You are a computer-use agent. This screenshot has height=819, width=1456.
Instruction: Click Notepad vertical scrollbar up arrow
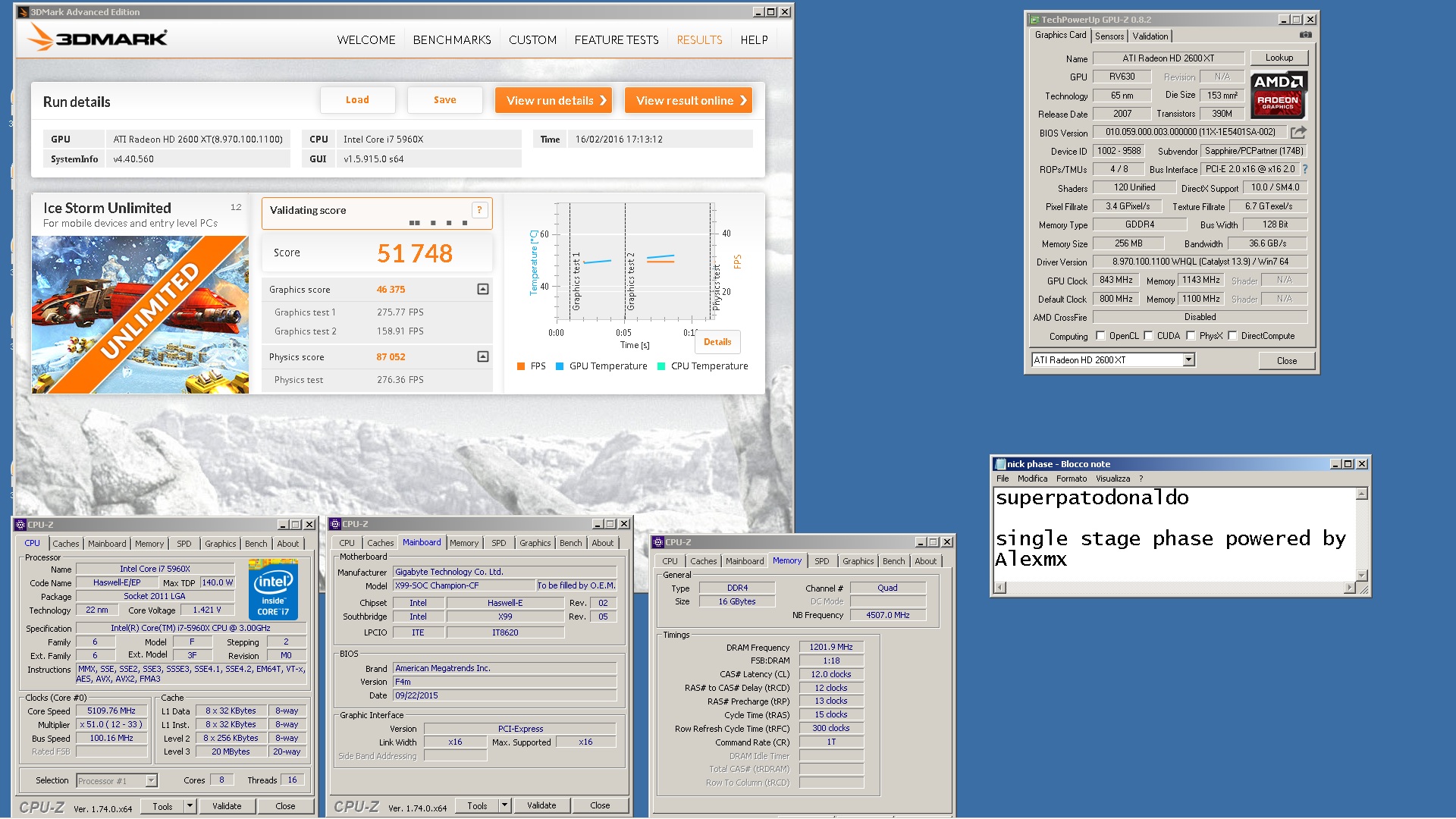pos(1362,494)
